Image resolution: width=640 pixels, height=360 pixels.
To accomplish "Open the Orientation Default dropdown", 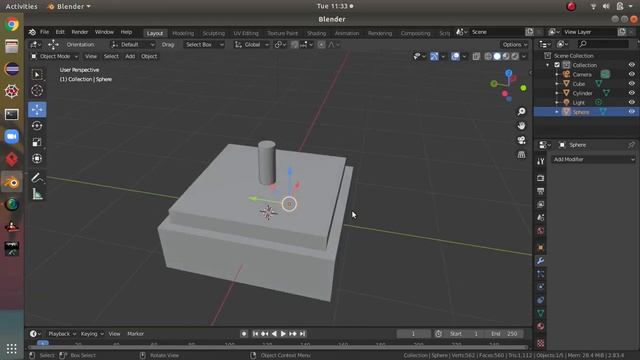I will point(133,44).
